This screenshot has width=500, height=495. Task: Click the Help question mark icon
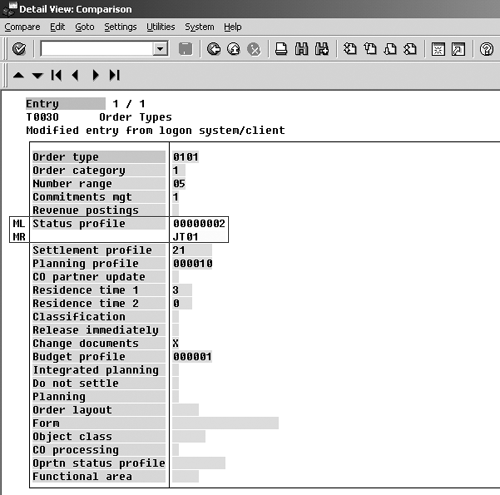point(486,49)
